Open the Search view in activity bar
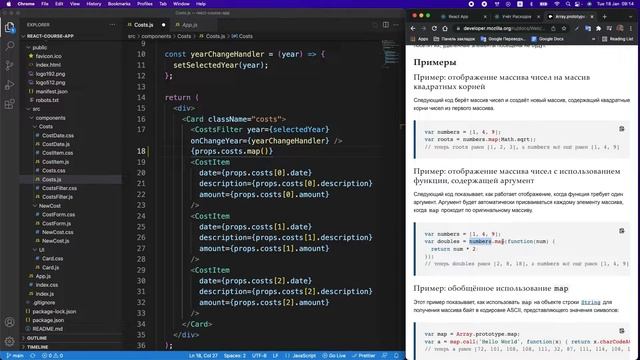 tap(9, 46)
